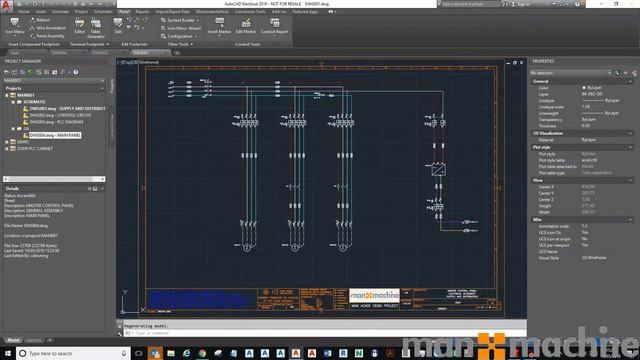This screenshot has height=360, width=640.
Task: Open File Explorer from the taskbar
Action: point(171,353)
